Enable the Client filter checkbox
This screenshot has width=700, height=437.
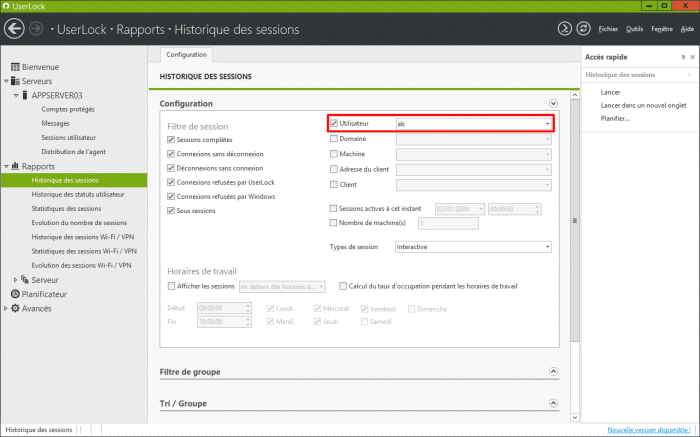pyautogui.click(x=333, y=184)
